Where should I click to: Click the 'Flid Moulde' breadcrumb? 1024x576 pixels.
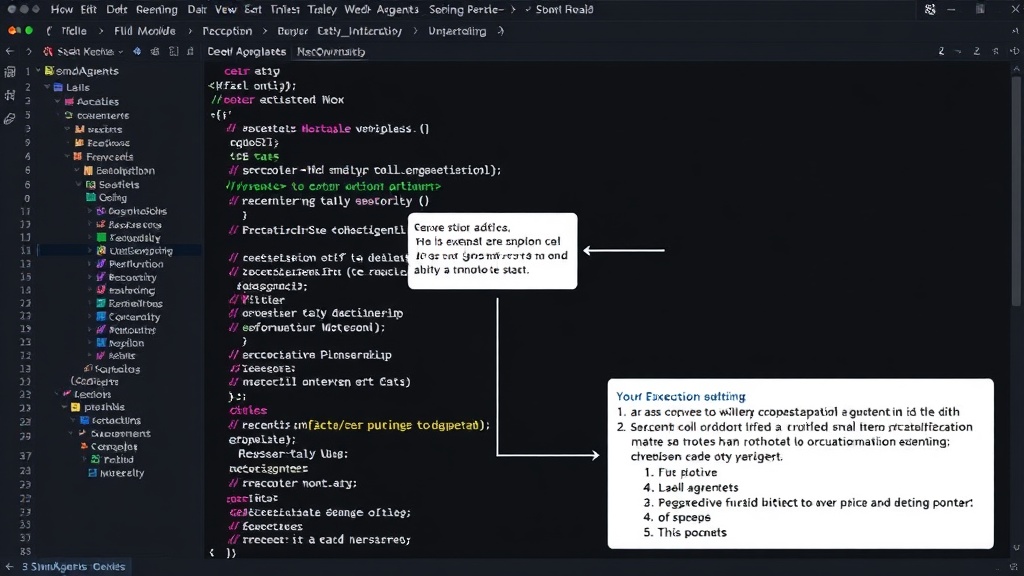pos(144,31)
